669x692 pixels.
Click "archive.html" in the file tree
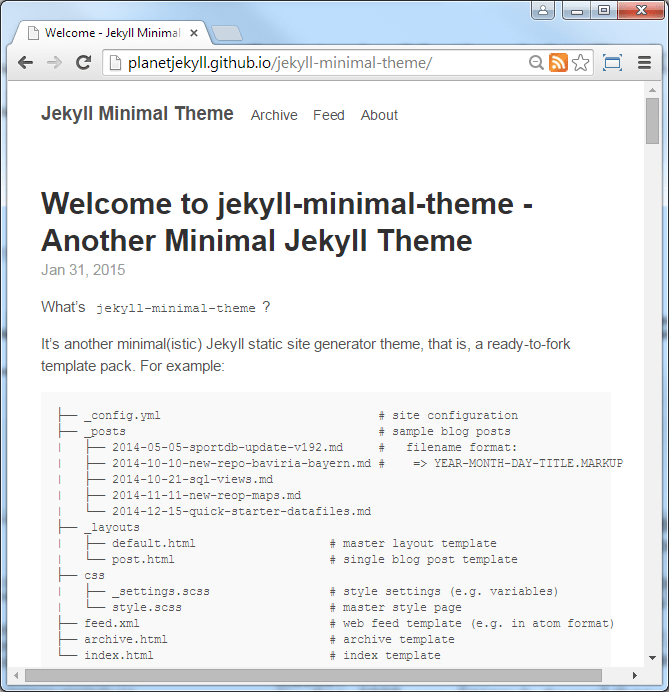126,639
